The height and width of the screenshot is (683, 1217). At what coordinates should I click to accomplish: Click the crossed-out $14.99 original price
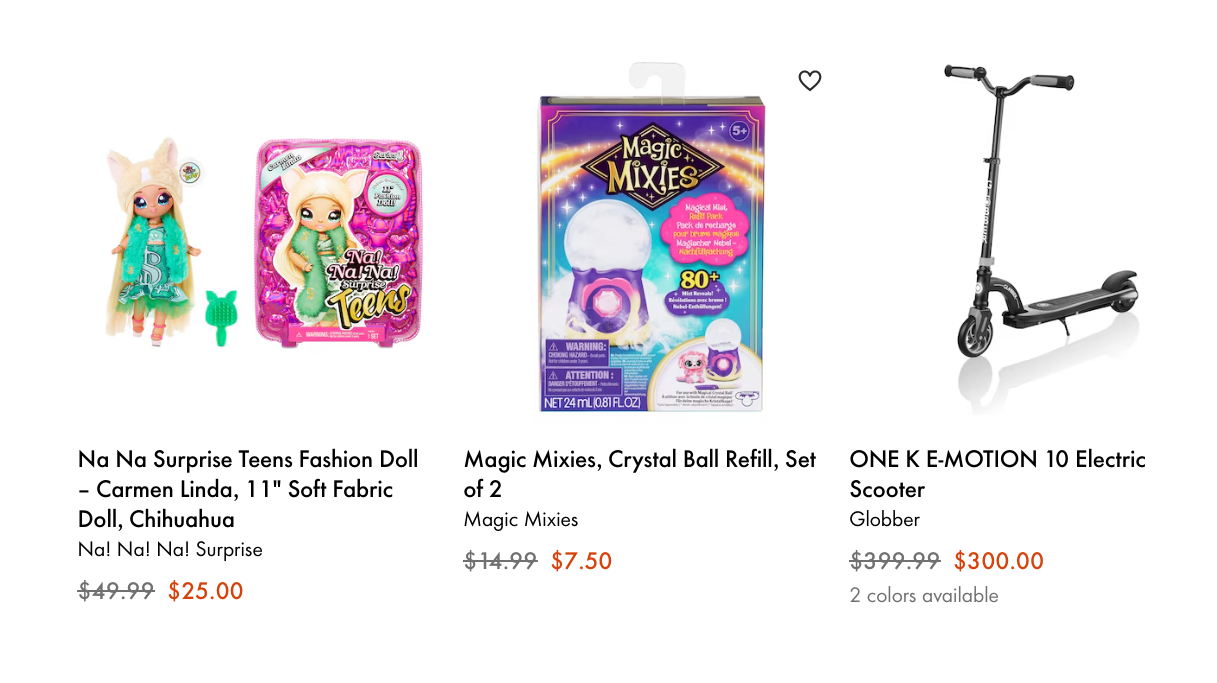[x=501, y=561]
